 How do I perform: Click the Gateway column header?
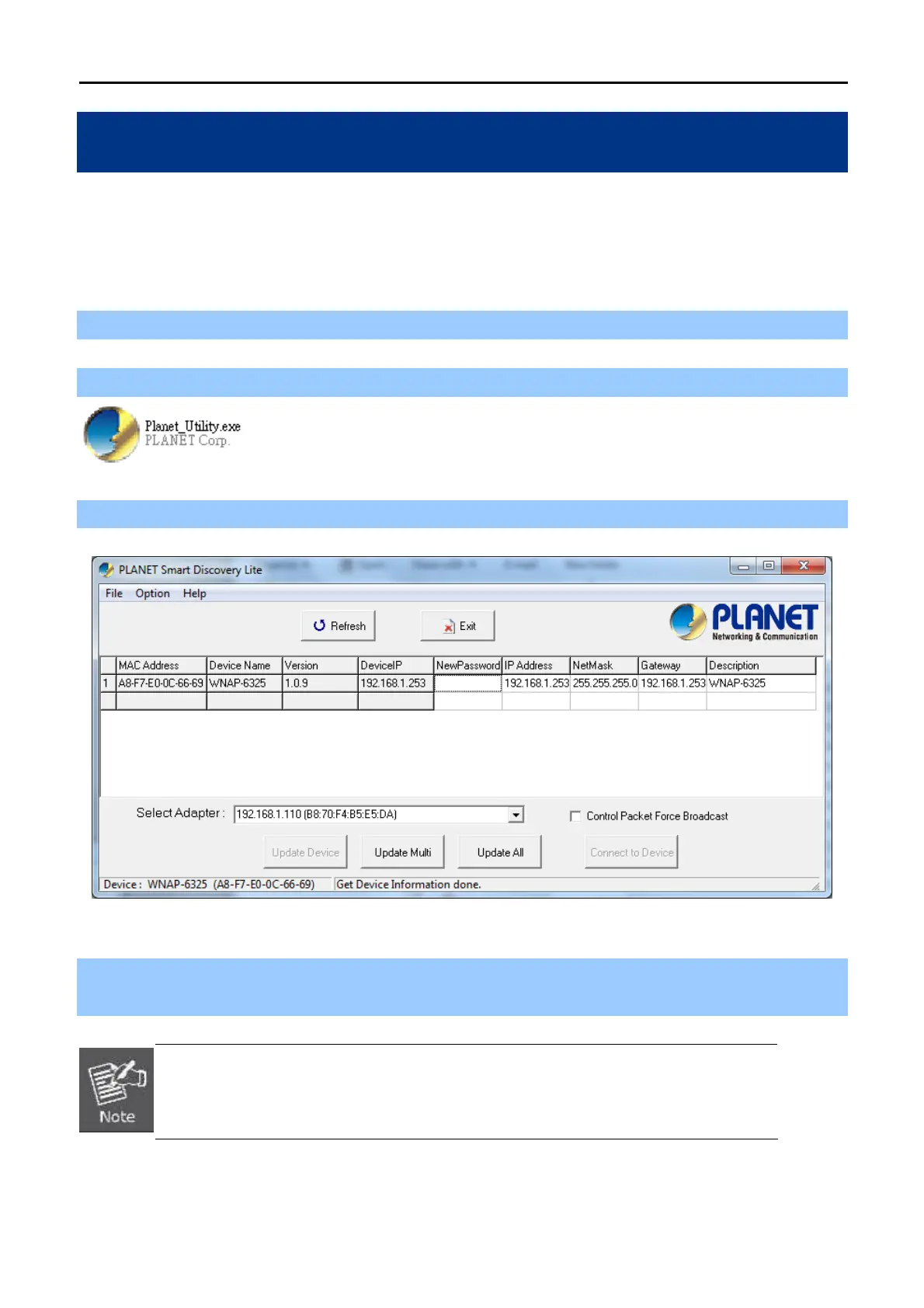point(672,666)
